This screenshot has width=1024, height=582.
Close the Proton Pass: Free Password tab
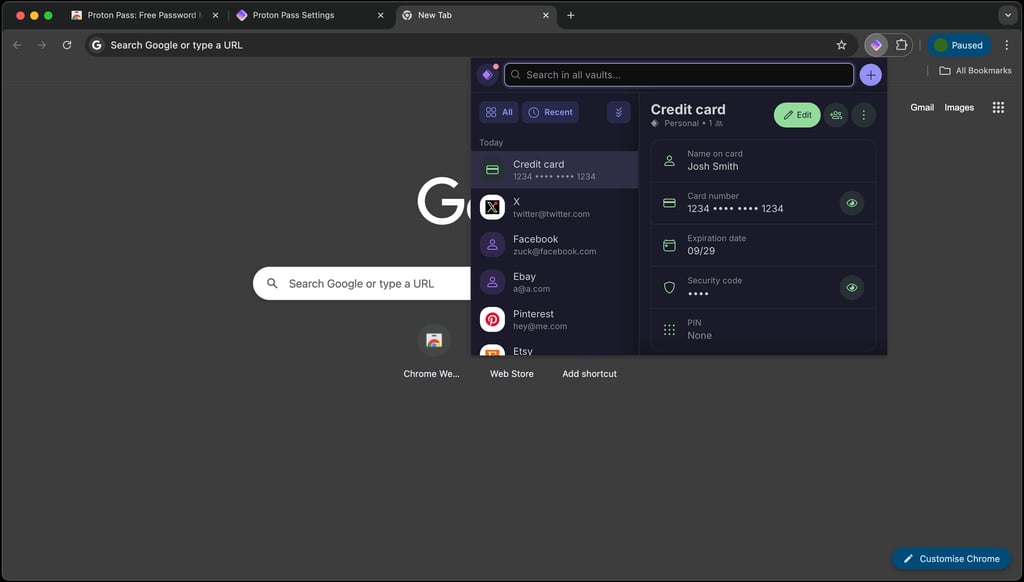tap(216, 15)
